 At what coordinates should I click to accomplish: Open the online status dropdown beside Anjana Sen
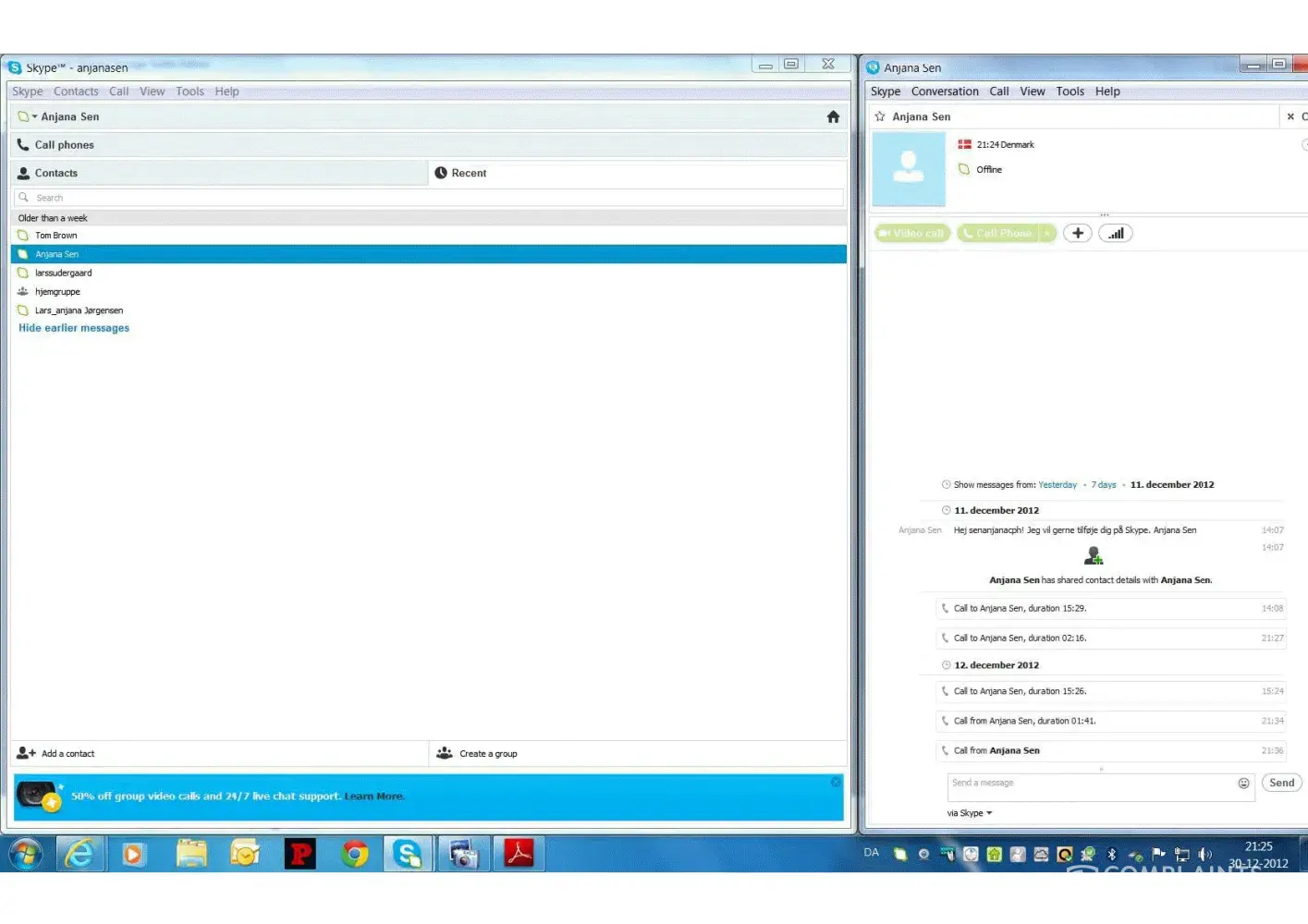point(28,116)
